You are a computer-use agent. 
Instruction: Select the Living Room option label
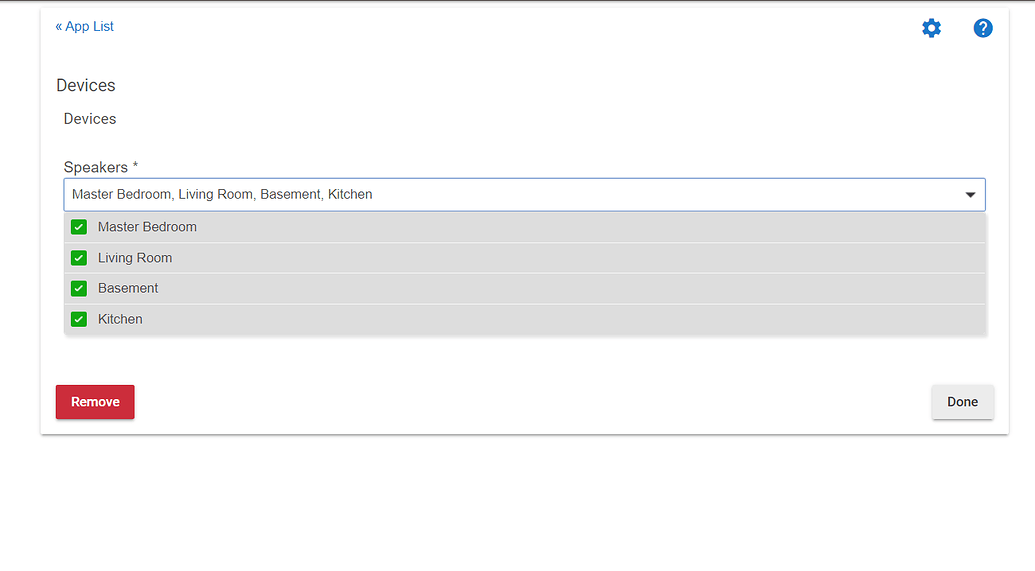click(x=135, y=258)
